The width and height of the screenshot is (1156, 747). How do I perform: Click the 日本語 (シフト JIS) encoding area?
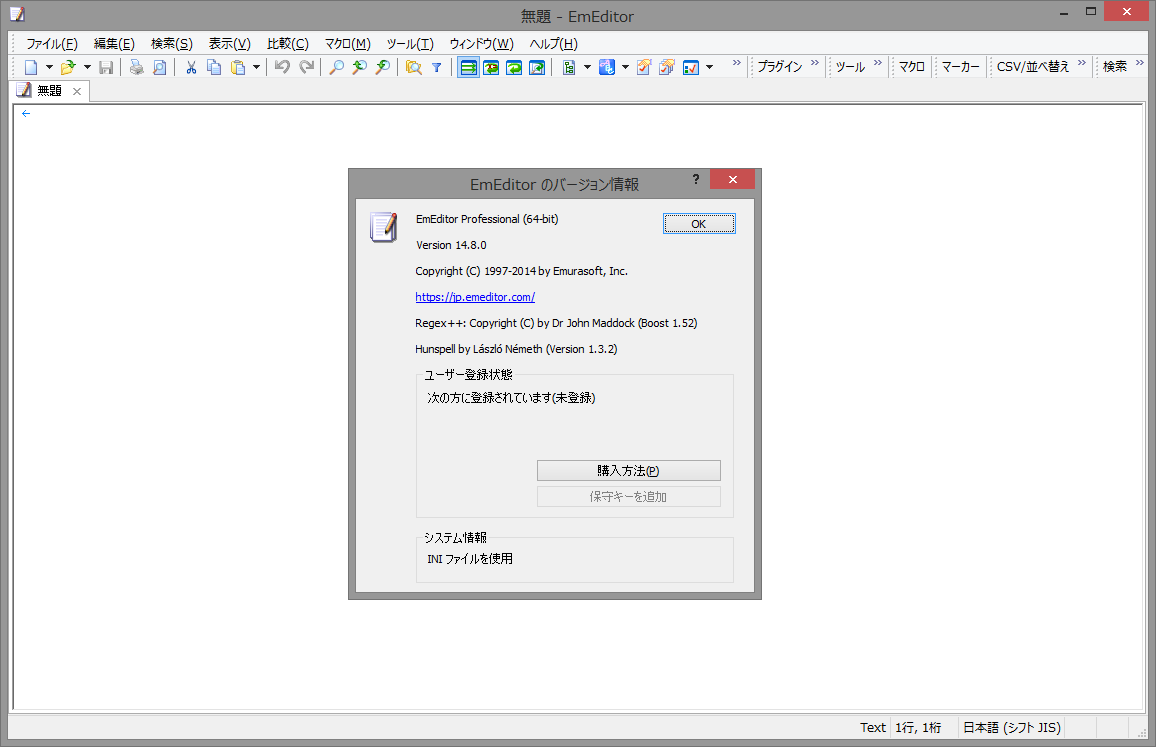[x=1011, y=727]
